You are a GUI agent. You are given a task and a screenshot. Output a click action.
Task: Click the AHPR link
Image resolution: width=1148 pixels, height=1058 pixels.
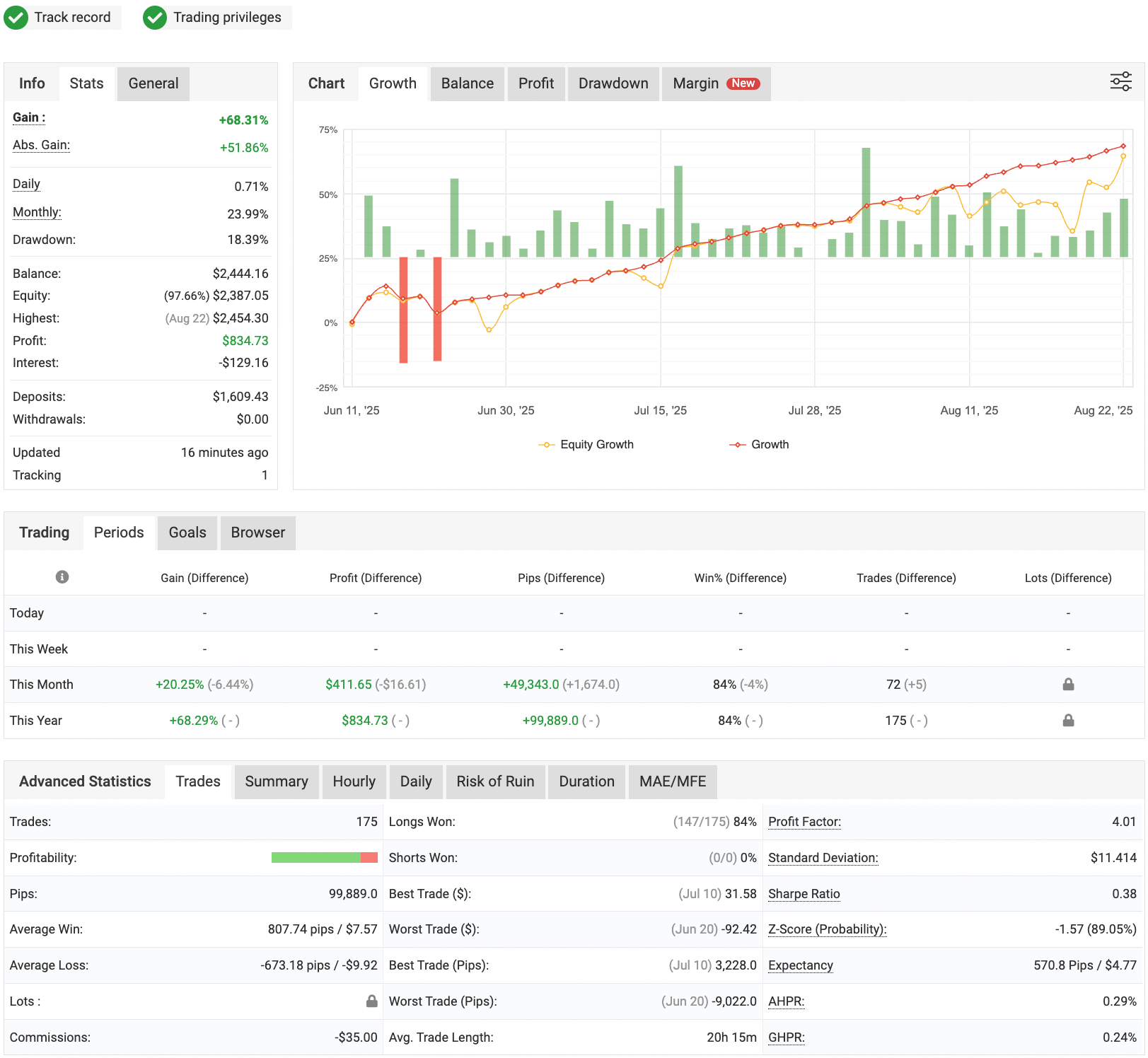[786, 1001]
